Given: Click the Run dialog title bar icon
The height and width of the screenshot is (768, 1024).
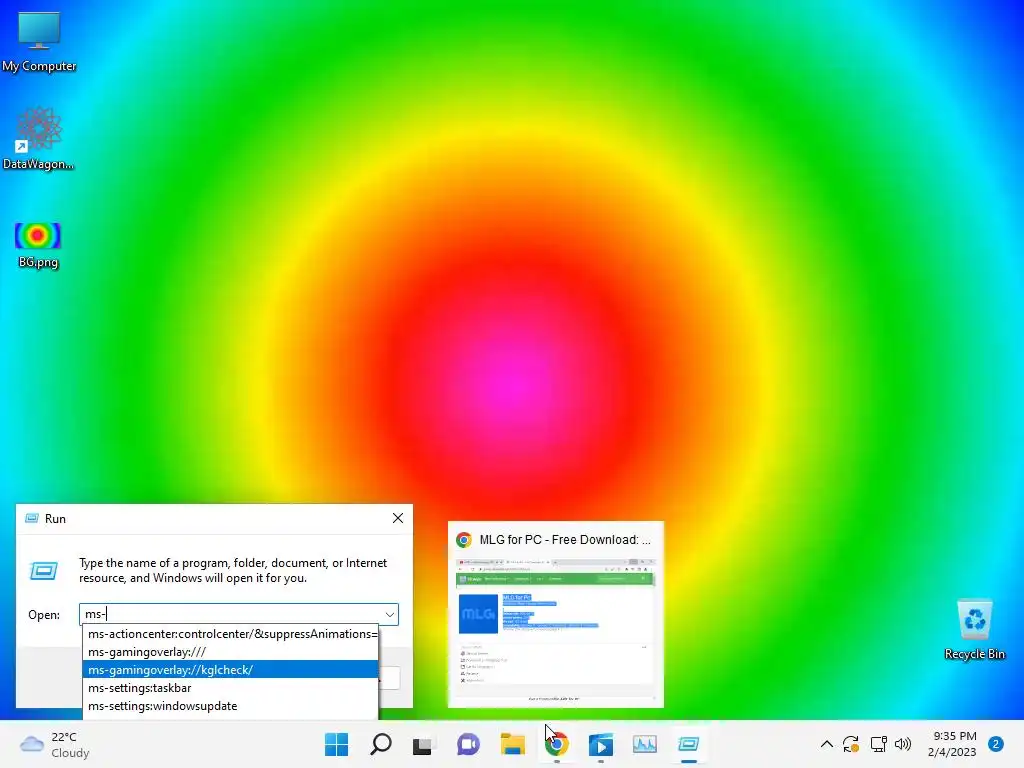Looking at the screenshot, I should (31, 518).
